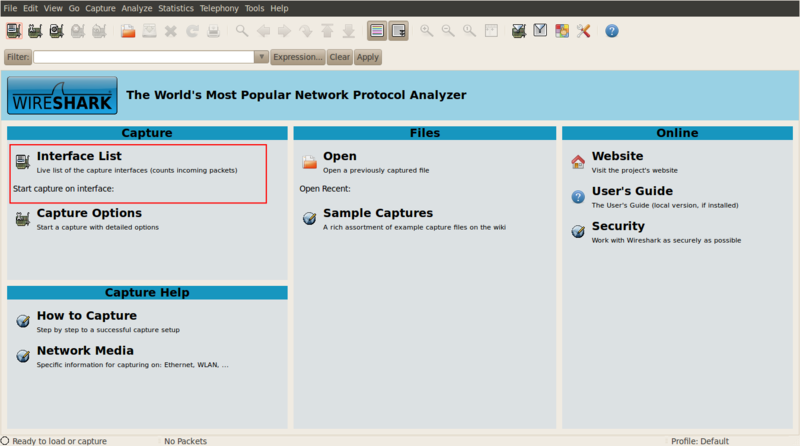
Task: Open the Tools menu
Action: coord(254,8)
